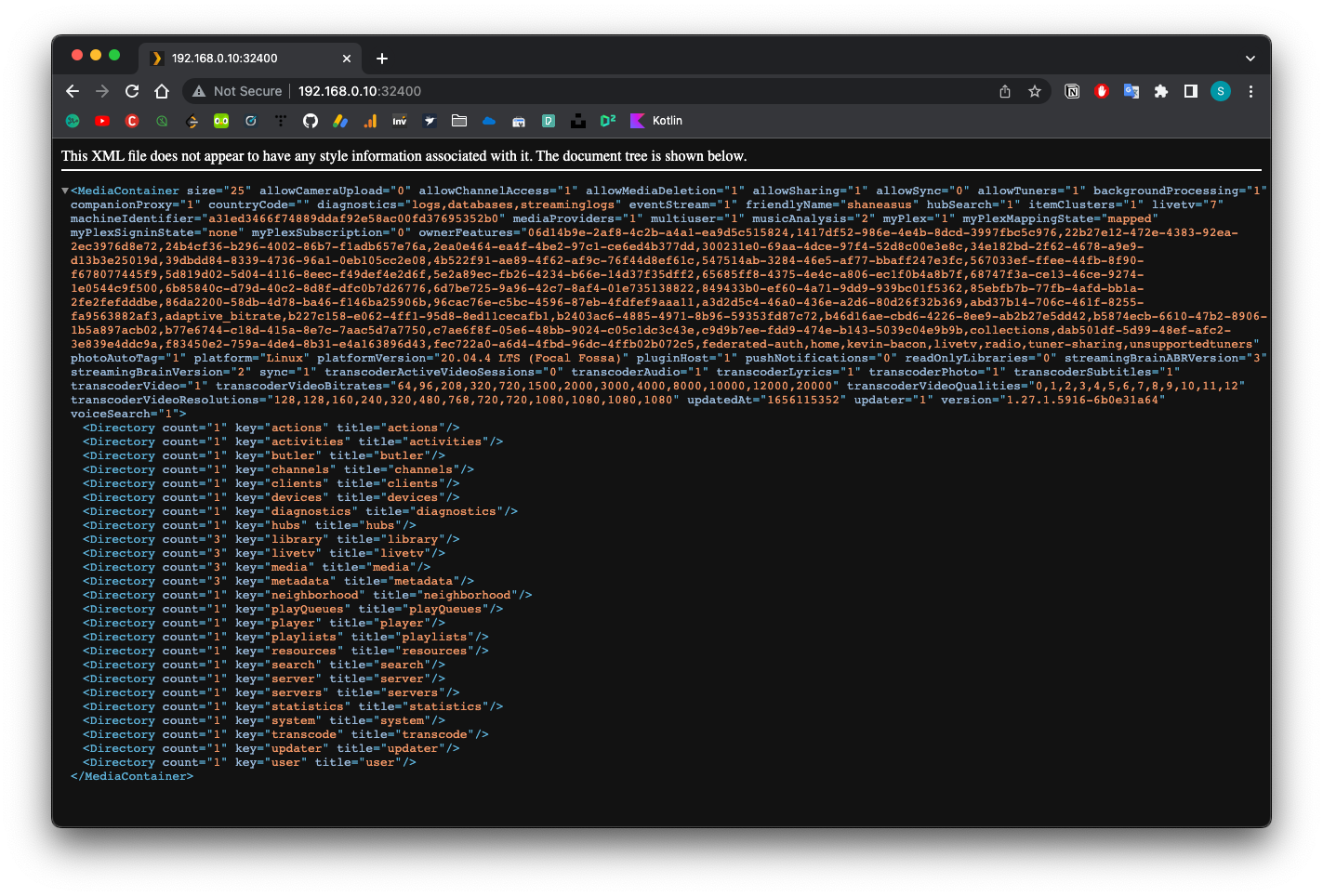Reload the current page
The image size is (1323, 896).
pos(132,91)
